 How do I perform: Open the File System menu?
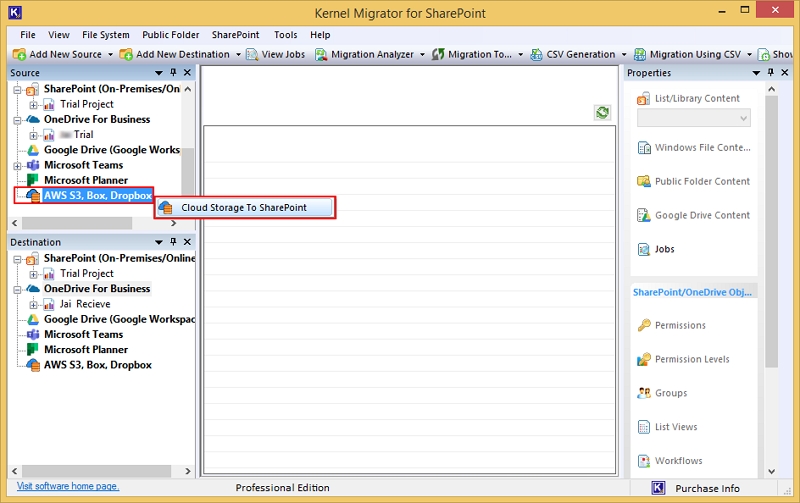click(106, 35)
